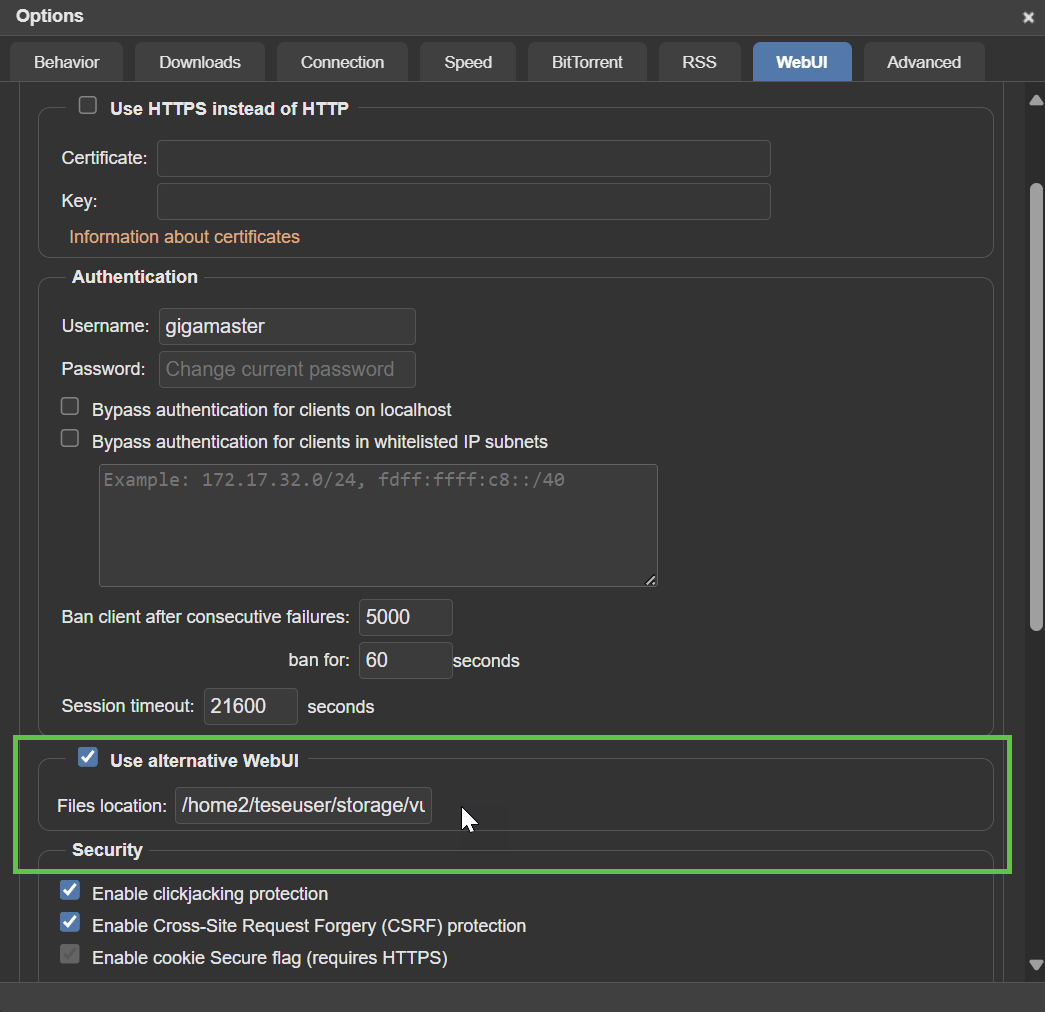Click the Certificate input field

pos(464,158)
